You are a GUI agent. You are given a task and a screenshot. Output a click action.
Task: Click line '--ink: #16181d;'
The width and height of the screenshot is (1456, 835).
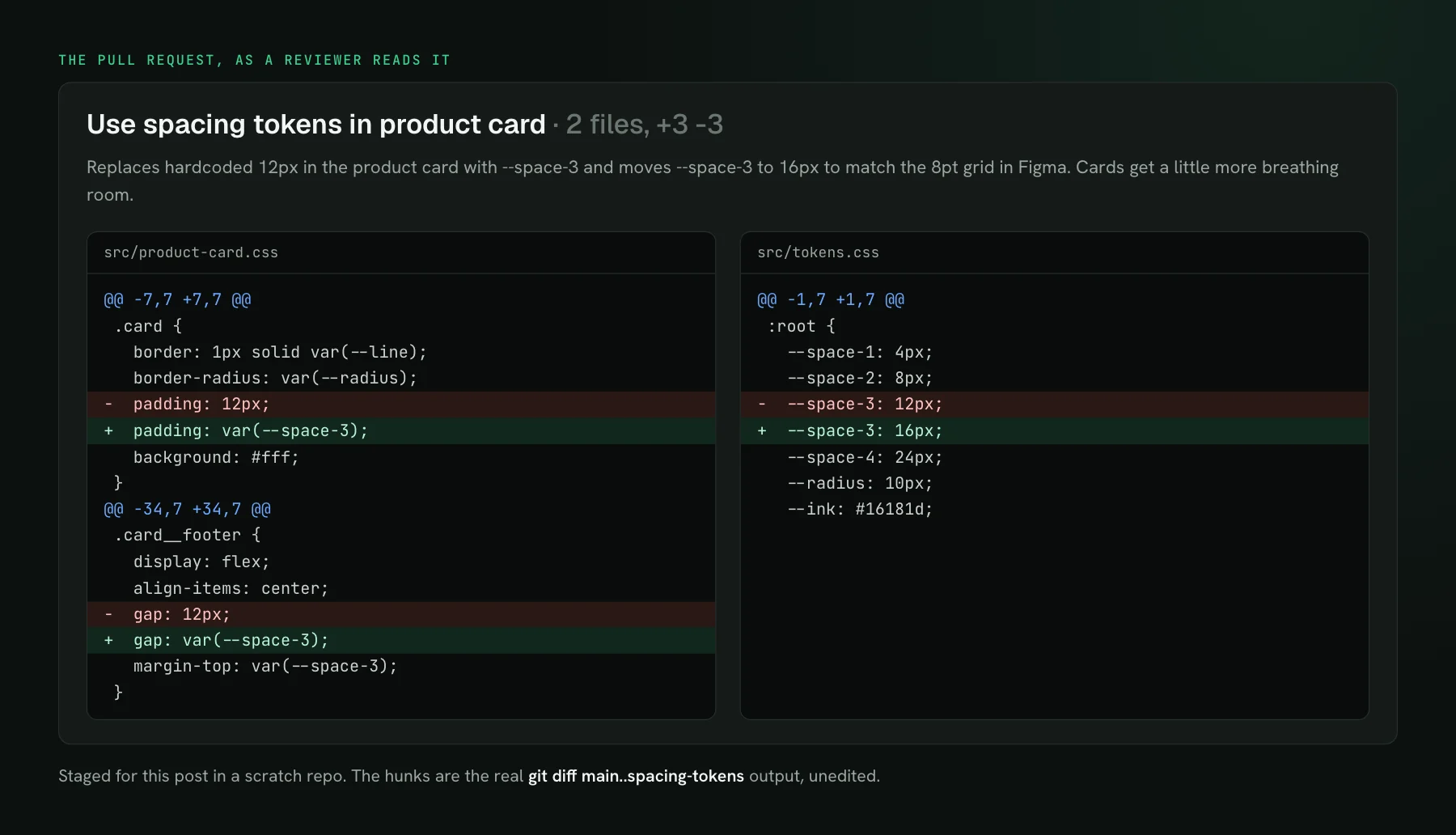pos(860,509)
